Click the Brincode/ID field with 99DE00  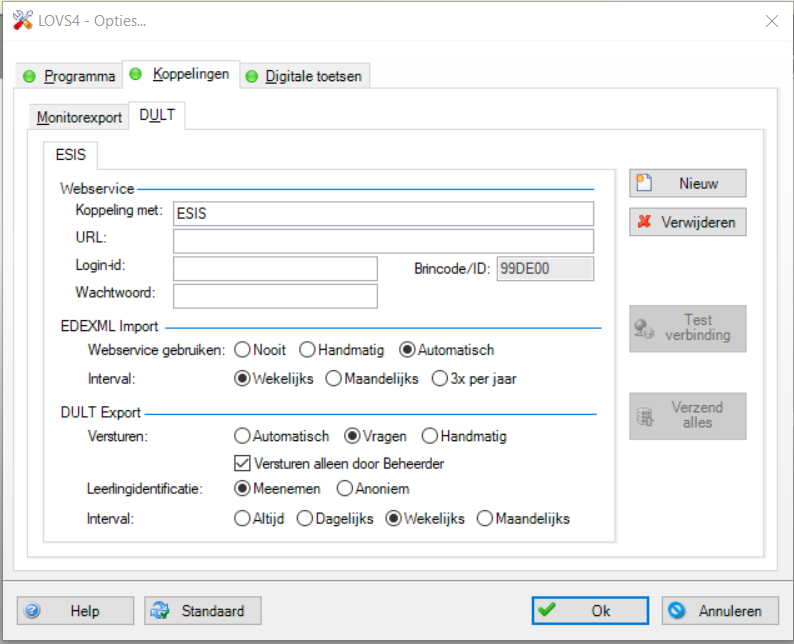(x=545, y=268)
